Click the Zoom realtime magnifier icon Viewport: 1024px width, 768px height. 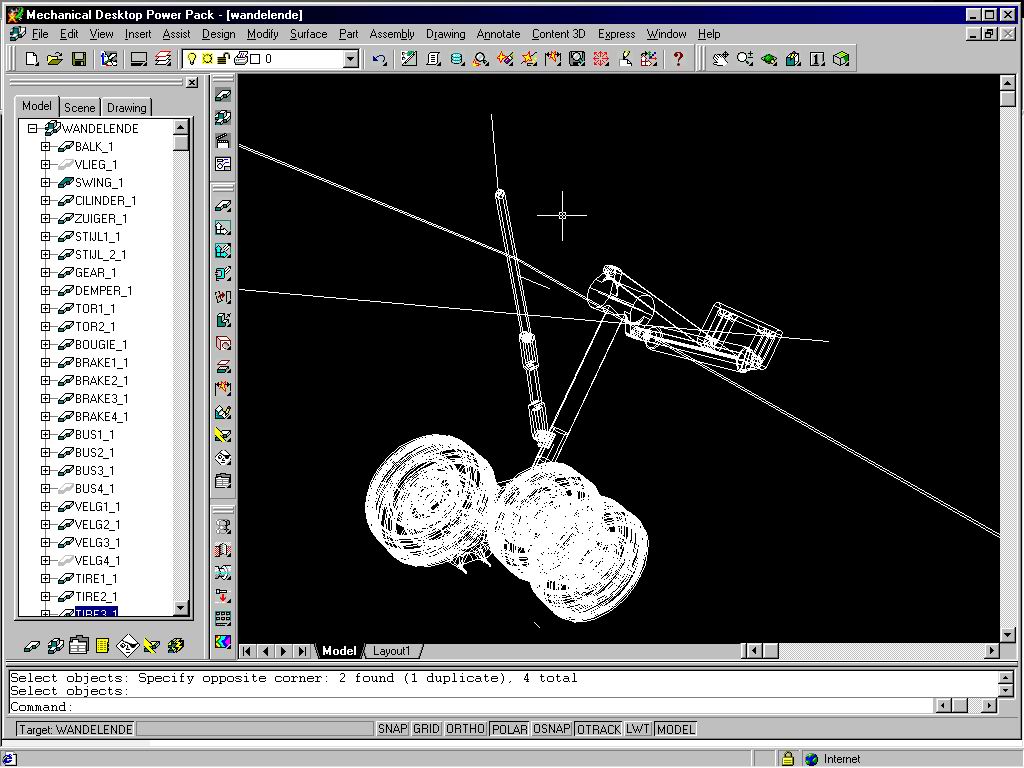(x=745, y=59)
